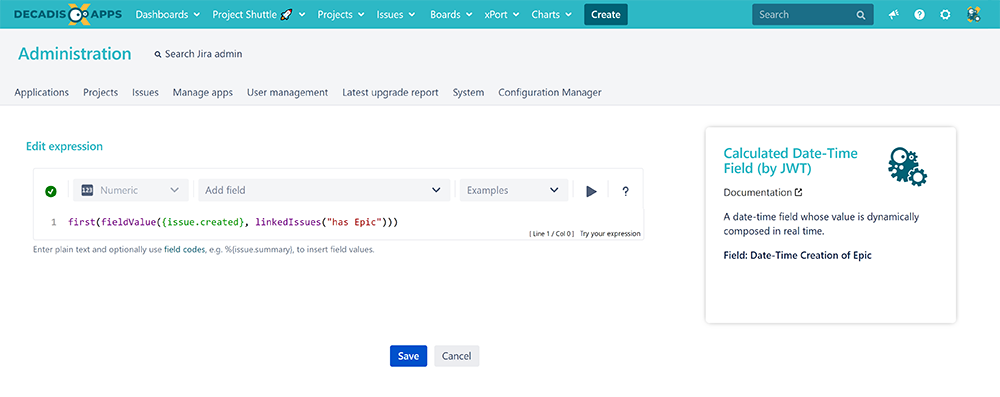
Task: Open the feedback megaphone icon
Action: [x=894, y=15]
